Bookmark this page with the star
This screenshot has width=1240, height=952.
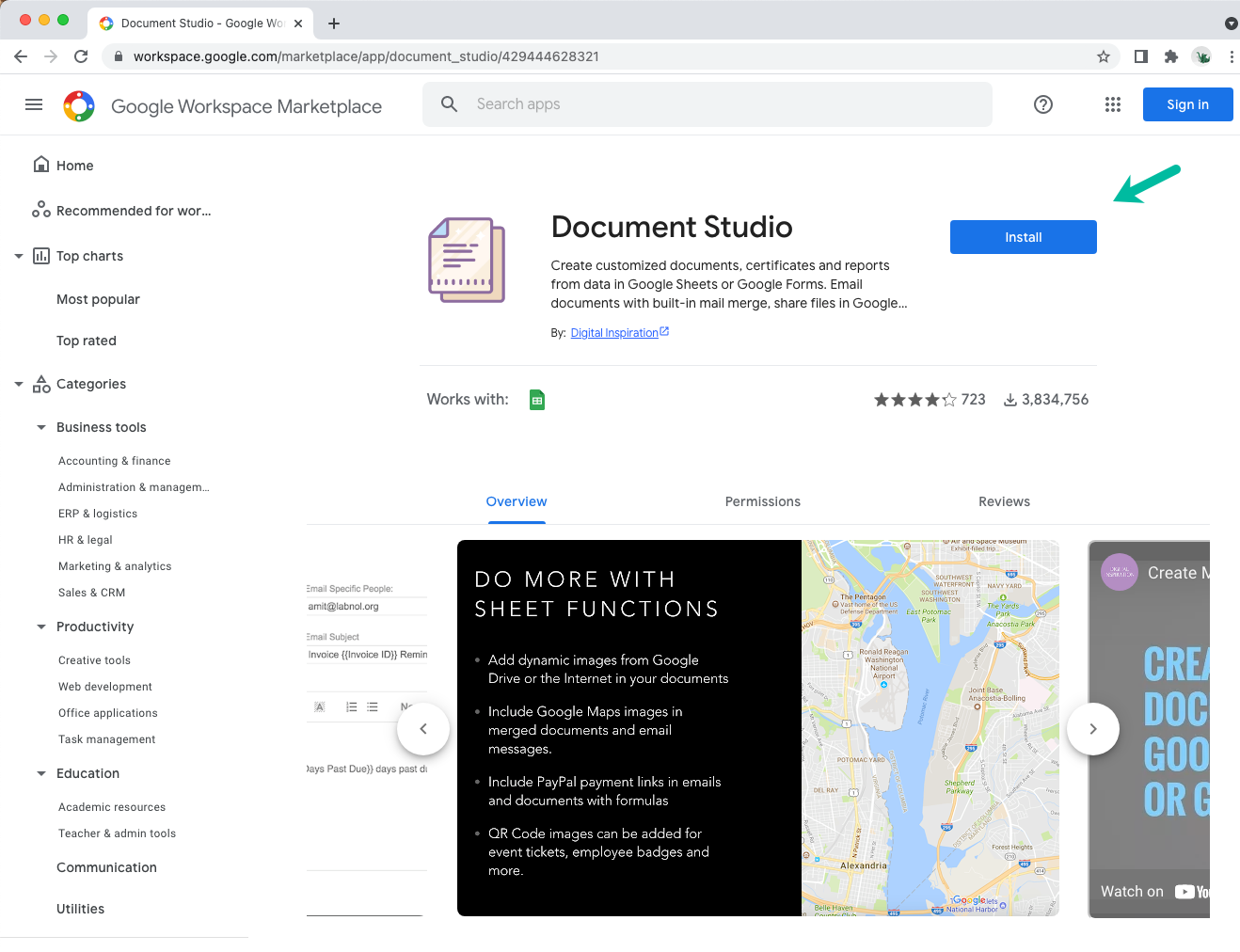(1104, 56)
